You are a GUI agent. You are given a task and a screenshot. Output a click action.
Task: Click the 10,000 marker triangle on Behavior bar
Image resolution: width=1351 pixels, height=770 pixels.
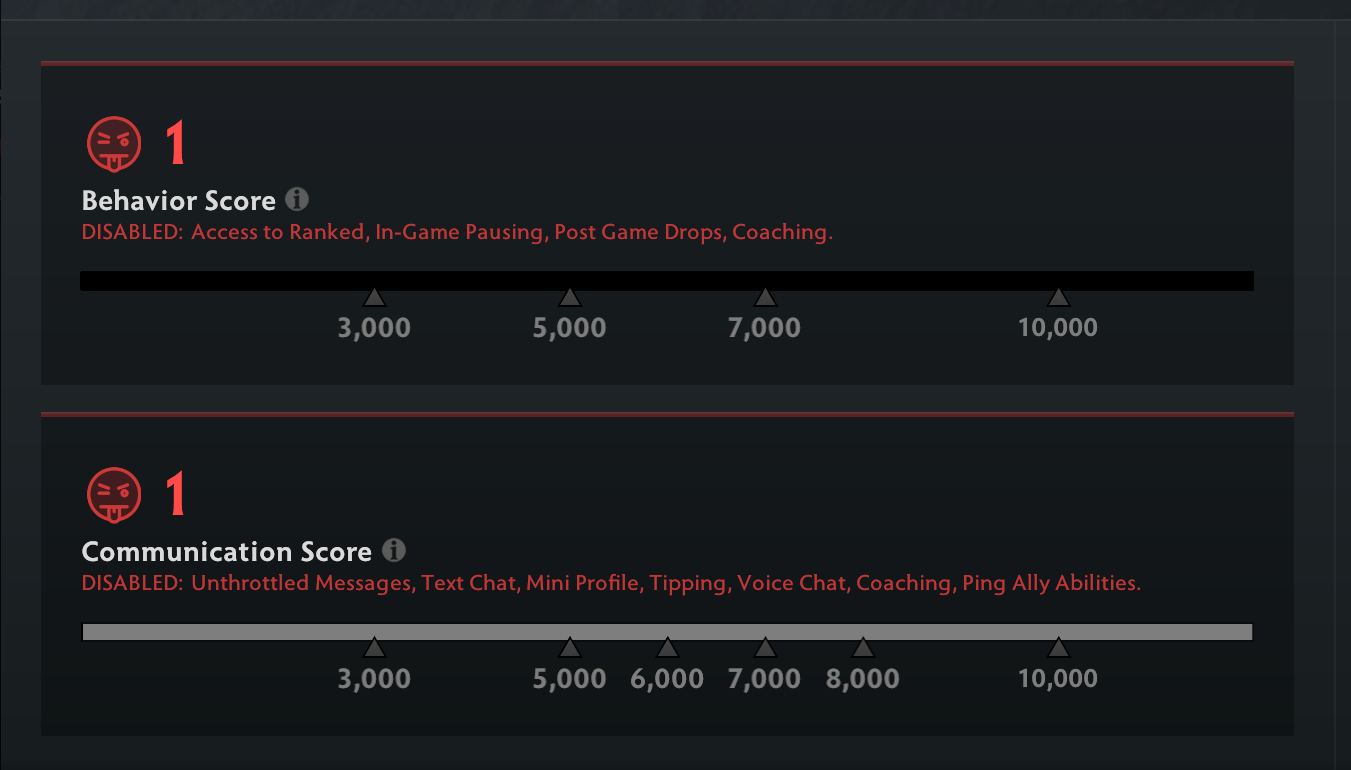pyautogui.click(x=1058, y=297)
